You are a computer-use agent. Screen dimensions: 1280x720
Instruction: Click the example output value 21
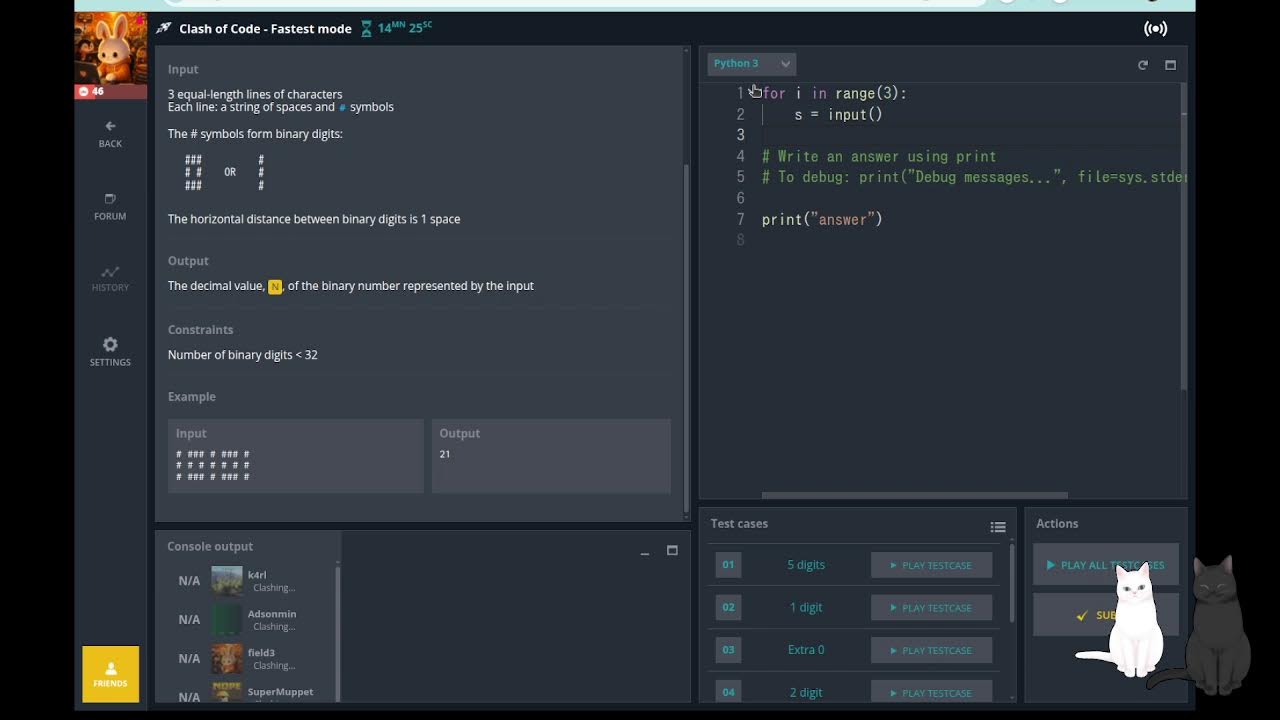(445, 454)
